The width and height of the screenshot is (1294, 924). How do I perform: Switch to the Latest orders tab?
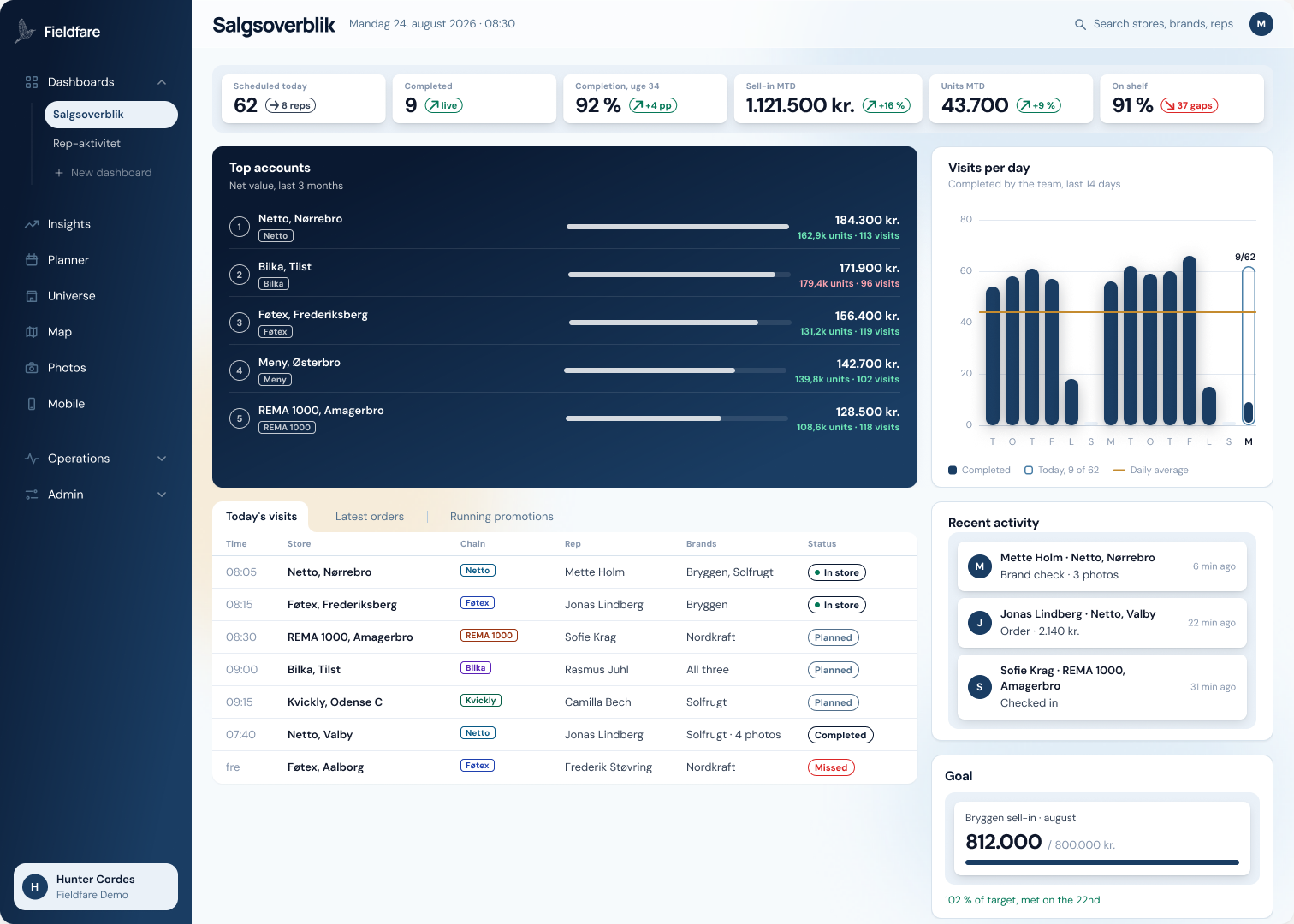370,517
